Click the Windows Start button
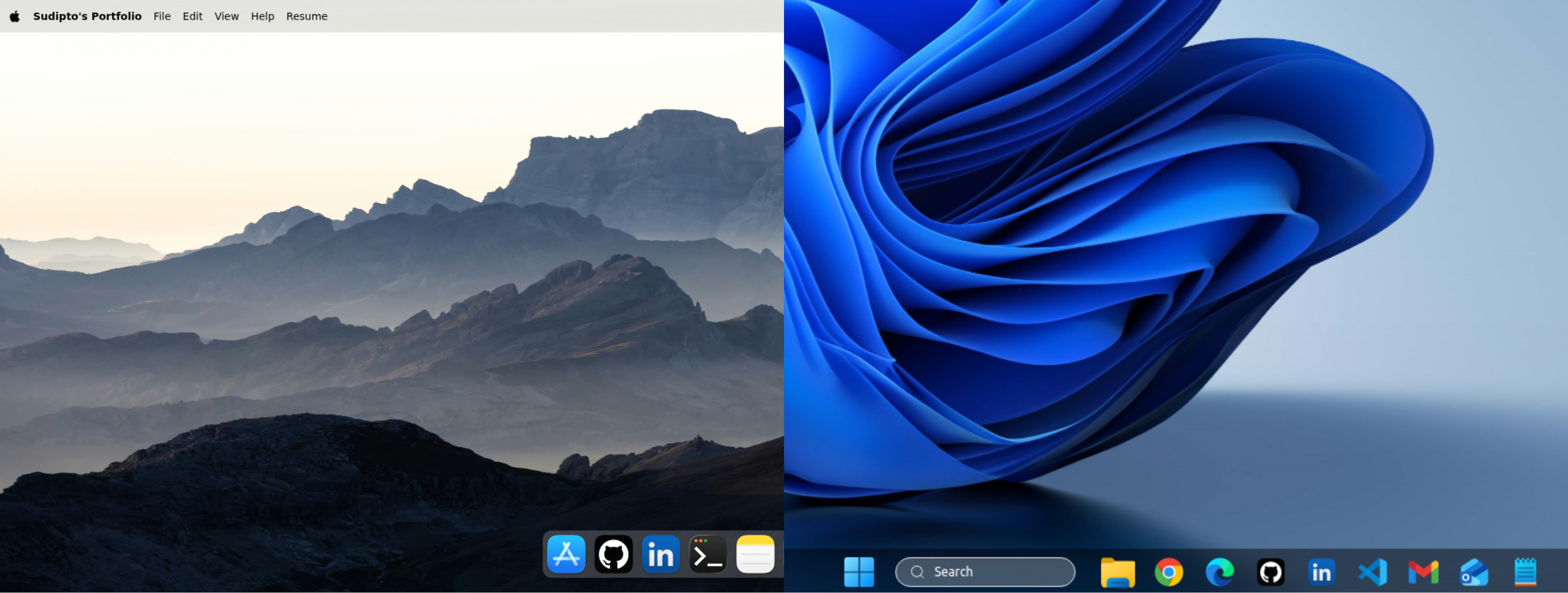This screenshot has height=593, width=1568. coord(859,572)
